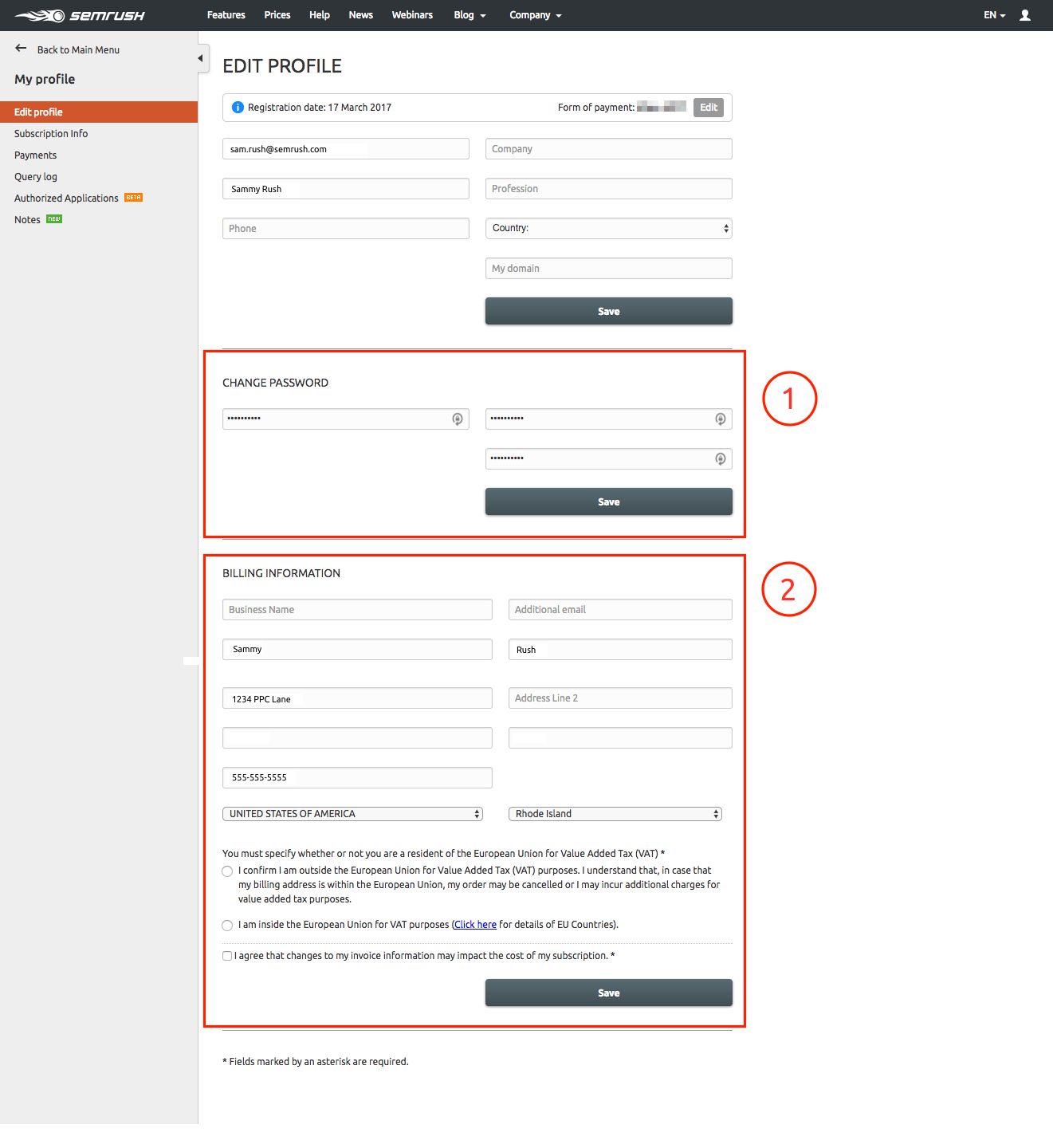Screen dimensions: 1053x1148
Task: Expand the Company menu
Action: pyautogui.click(x=536, y=15)
